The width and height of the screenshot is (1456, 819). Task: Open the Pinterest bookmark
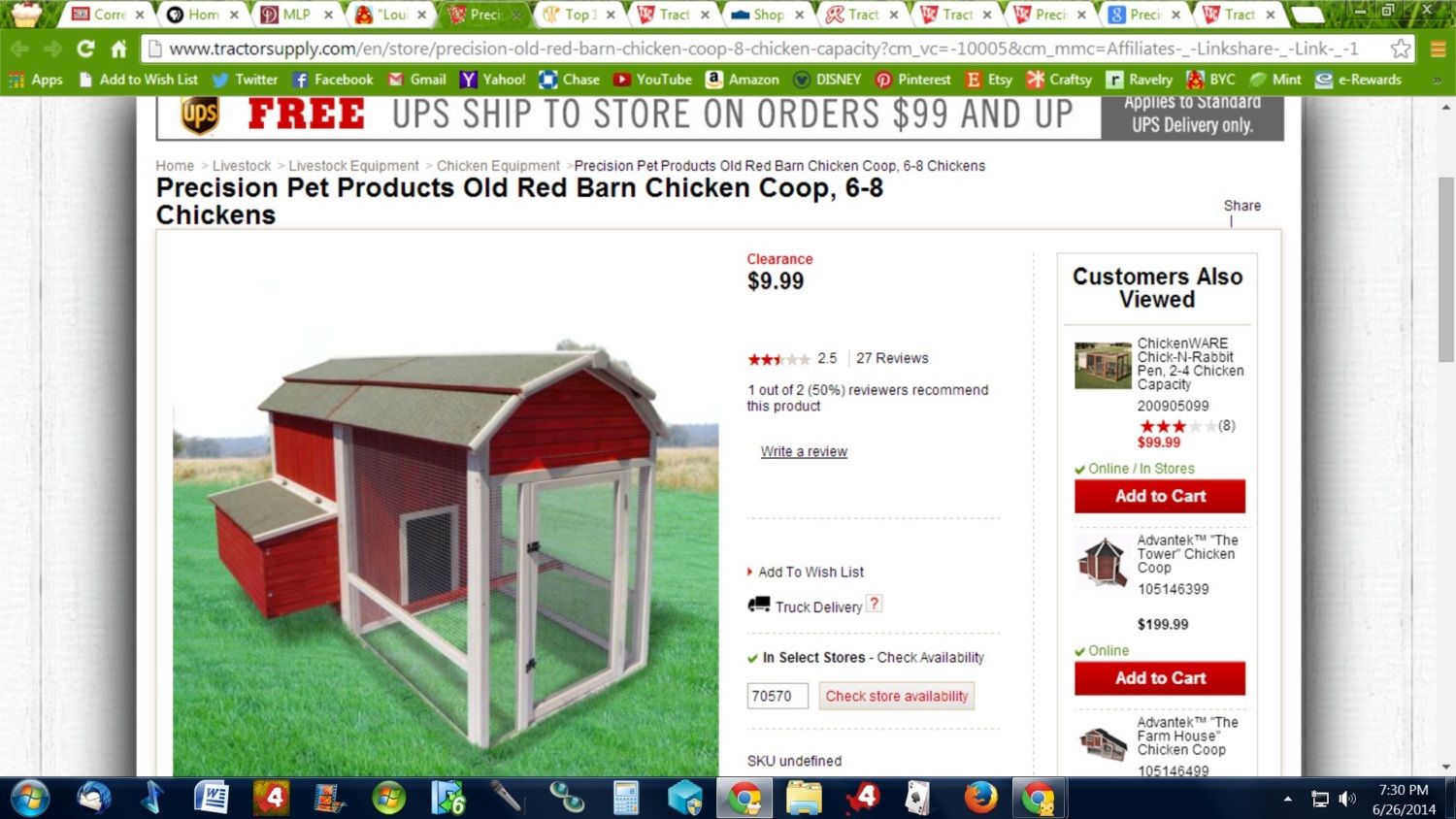pos(912,80)
